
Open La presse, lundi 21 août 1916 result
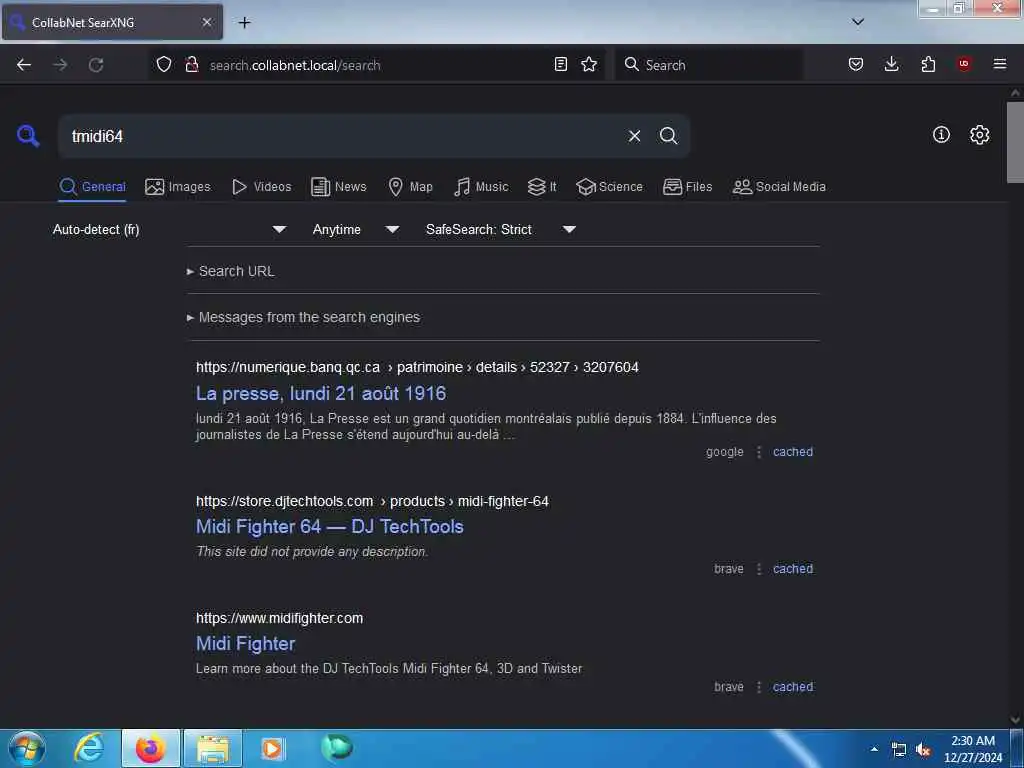321,393
